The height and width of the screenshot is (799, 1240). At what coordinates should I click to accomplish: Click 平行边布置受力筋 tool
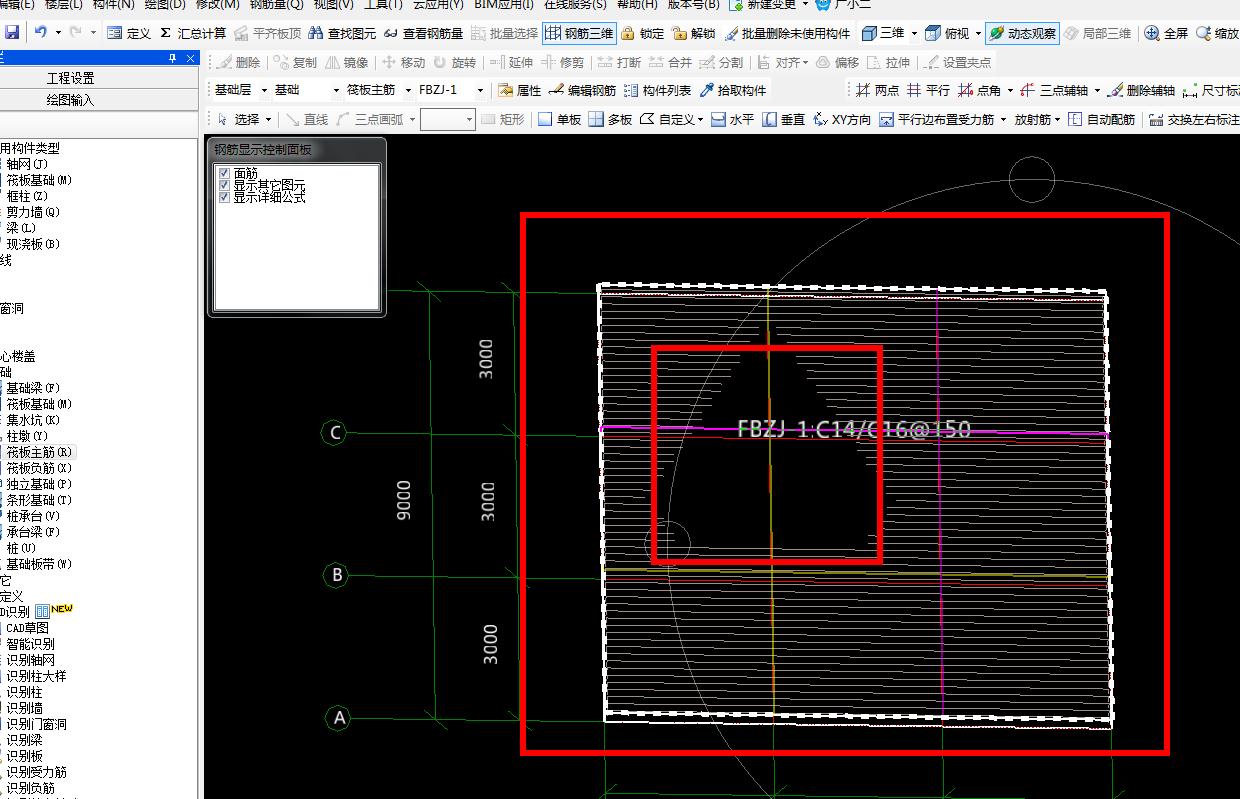(x=936, y=119)
